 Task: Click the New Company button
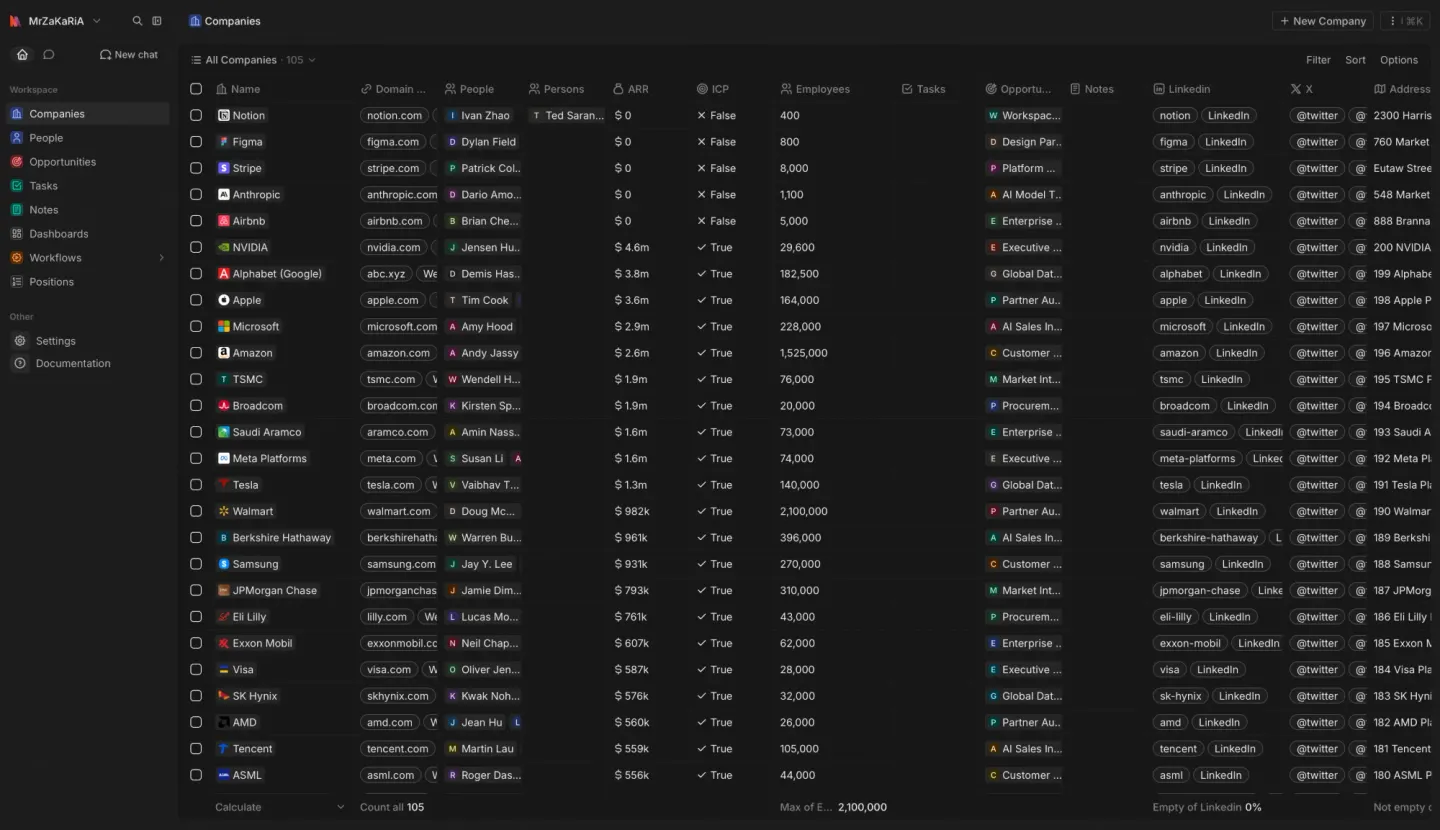1323,21
